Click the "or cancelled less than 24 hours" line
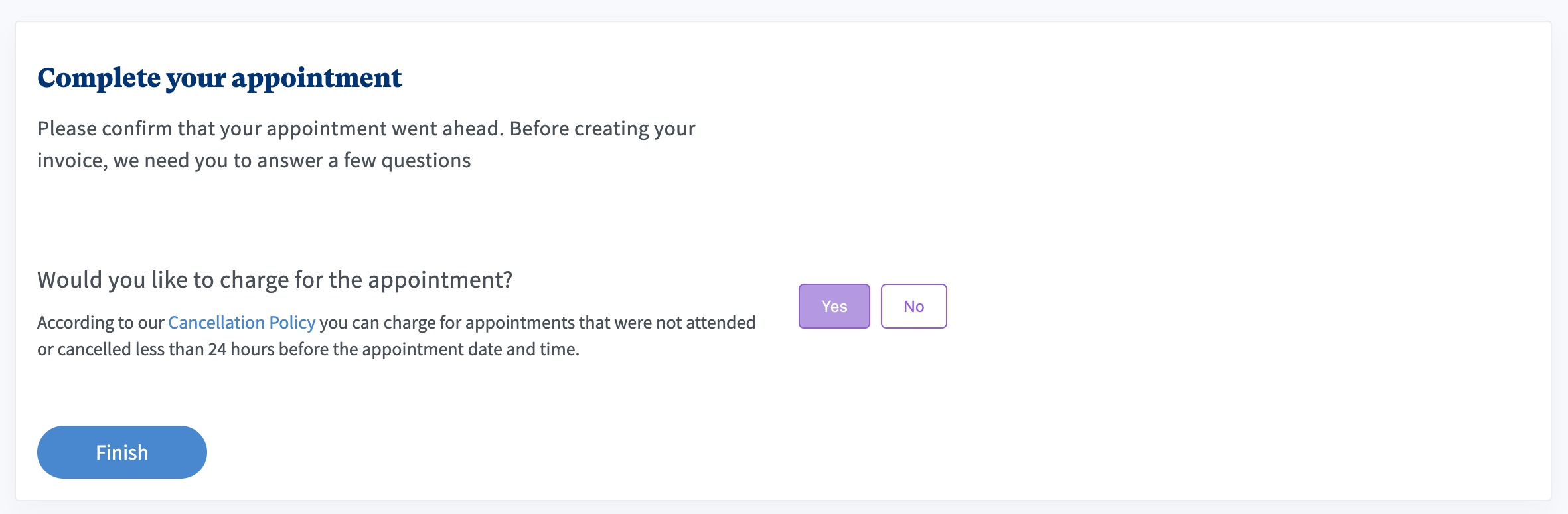Screen dimensions: 1568x514 [308, 349]
